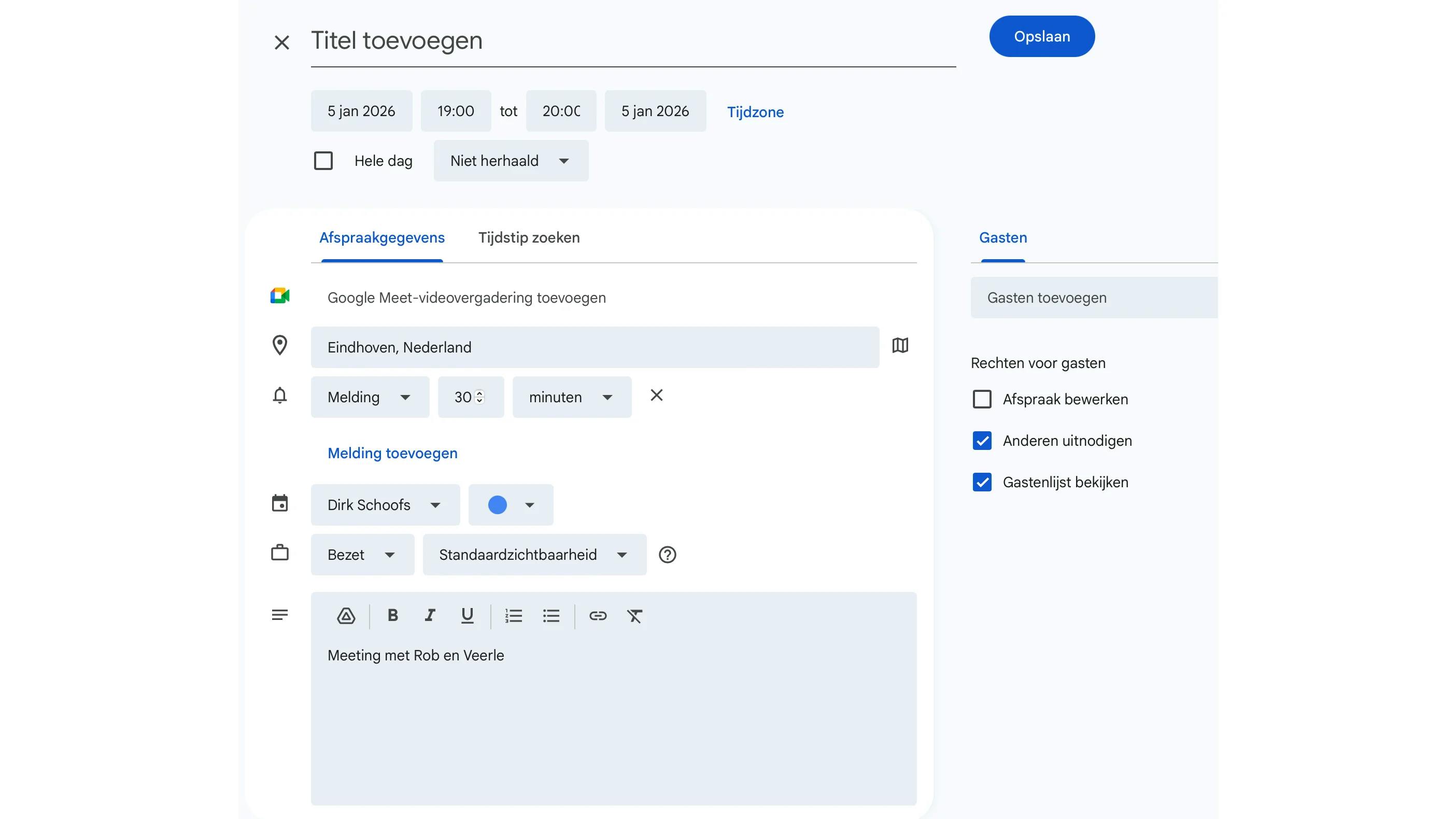The image size is (1456, 819).
Task: Open the Bezet availability dropdown
Action: point(362,555)
